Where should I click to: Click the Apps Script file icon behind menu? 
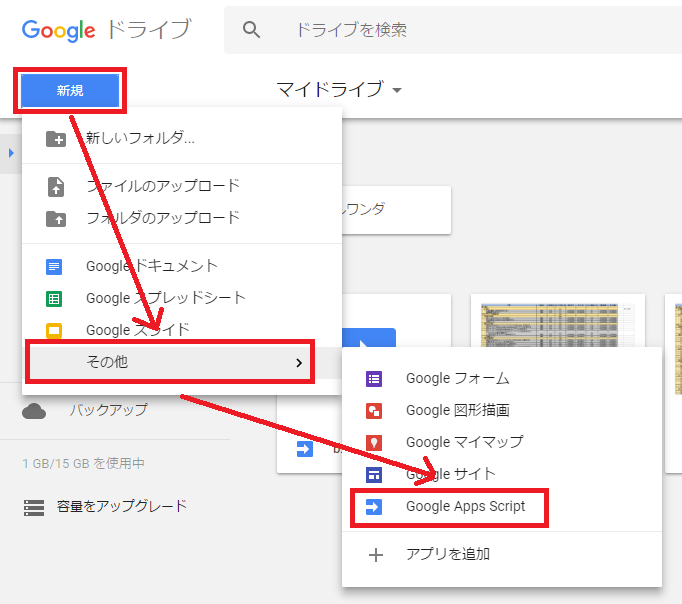coord(305,448)
